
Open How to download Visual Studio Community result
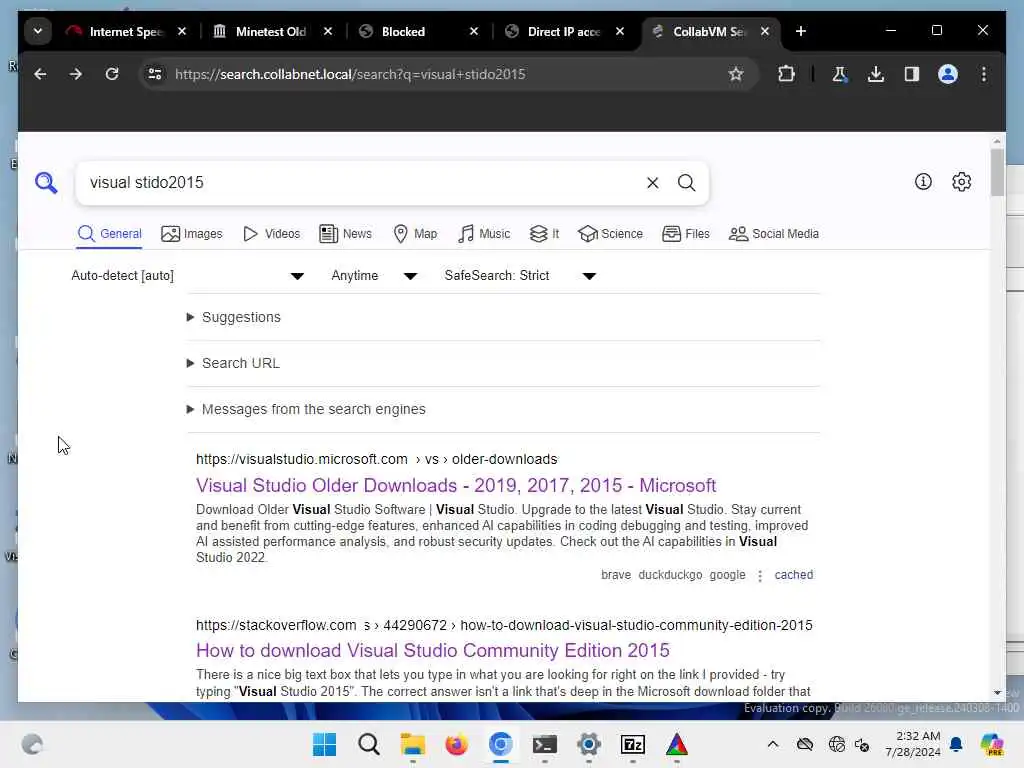432,650
